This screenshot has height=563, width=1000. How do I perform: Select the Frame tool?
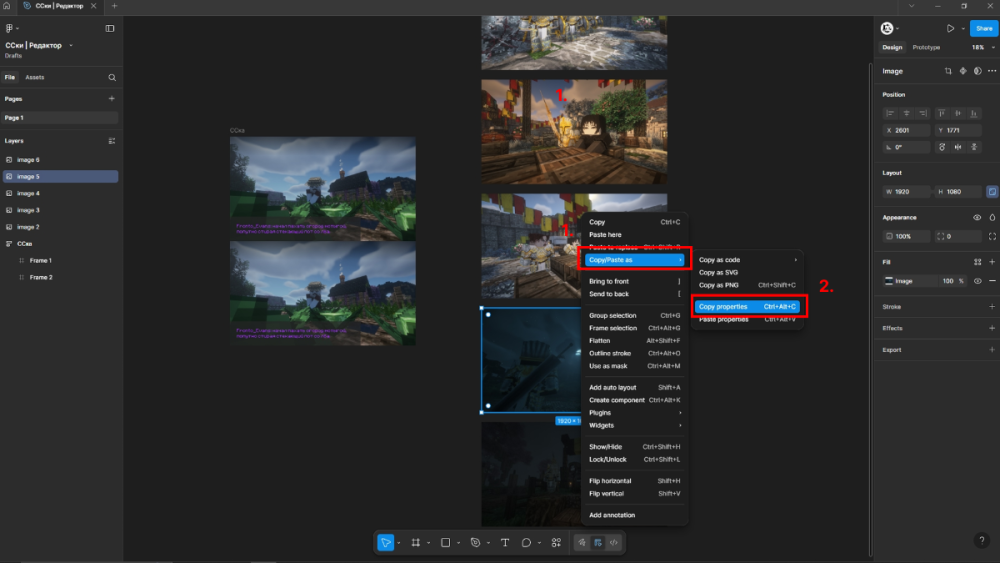pyautogui.click(x=416, y=542)
